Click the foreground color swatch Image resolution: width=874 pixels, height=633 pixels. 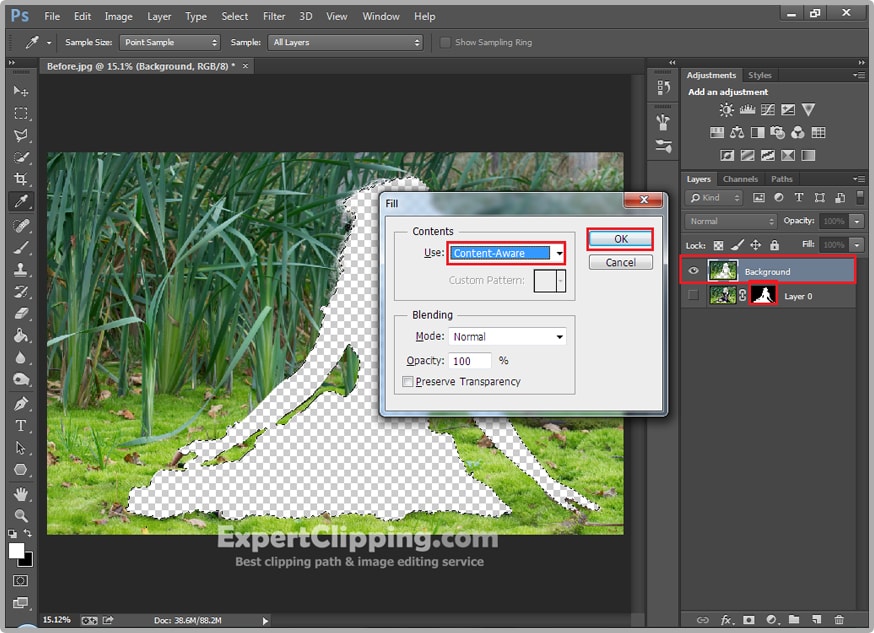[x=17, y=551]
